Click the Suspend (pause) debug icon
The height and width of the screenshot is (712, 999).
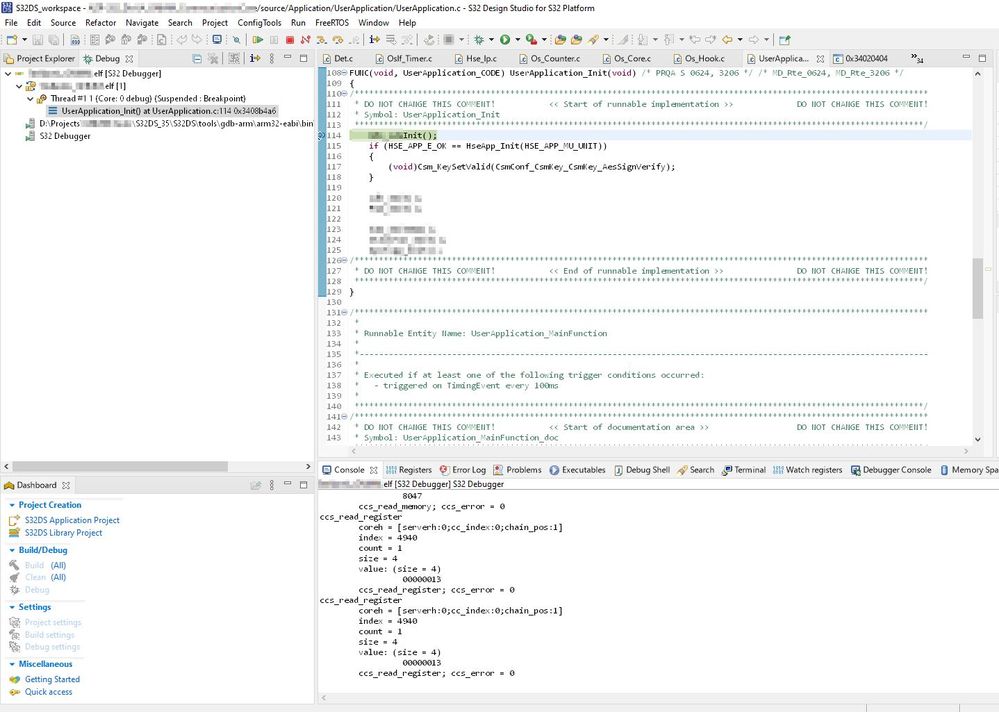[x=274, y=39]
